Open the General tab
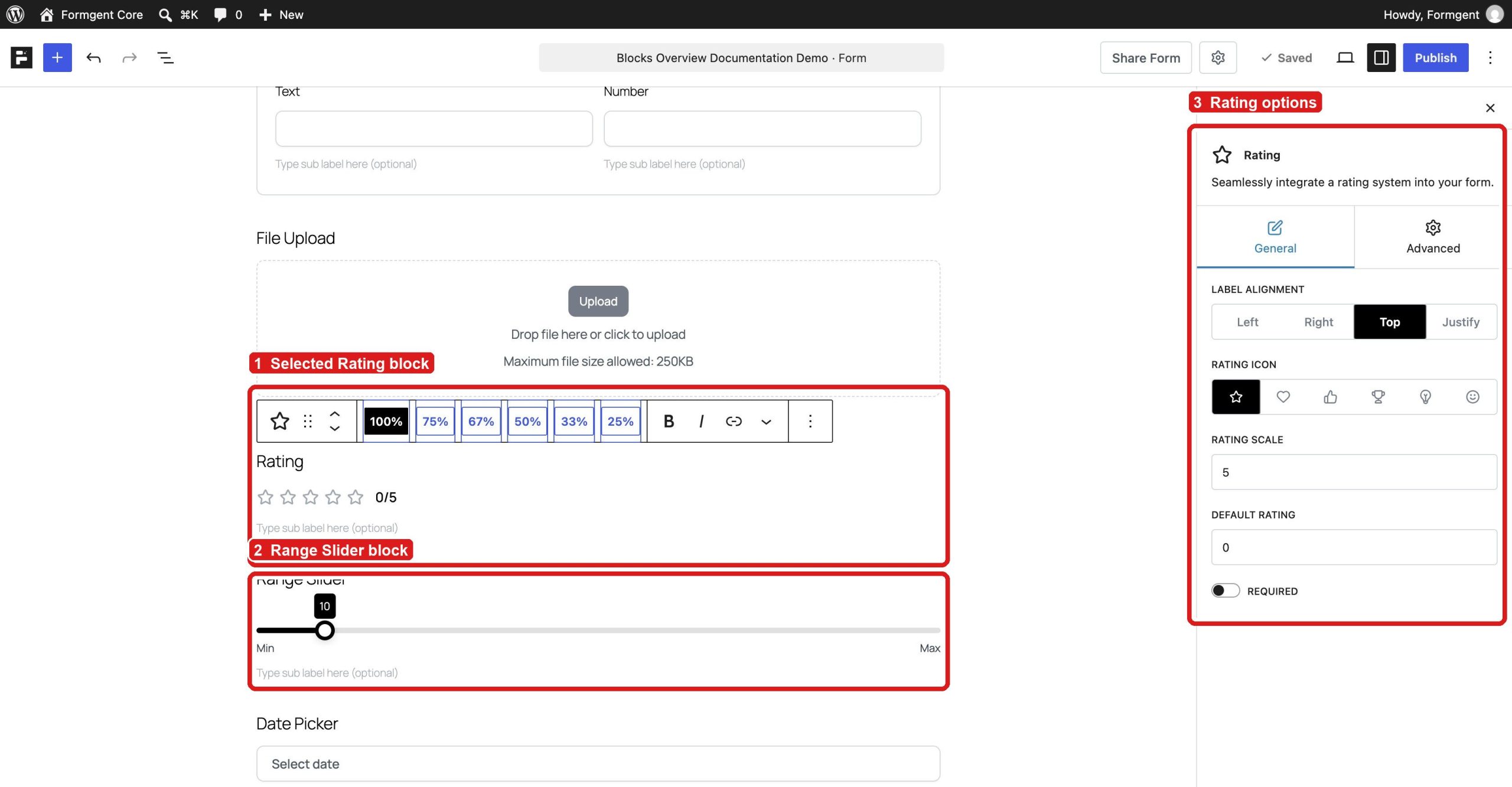The height and width of the screenshot is (787, 1512). [1275, 237]
